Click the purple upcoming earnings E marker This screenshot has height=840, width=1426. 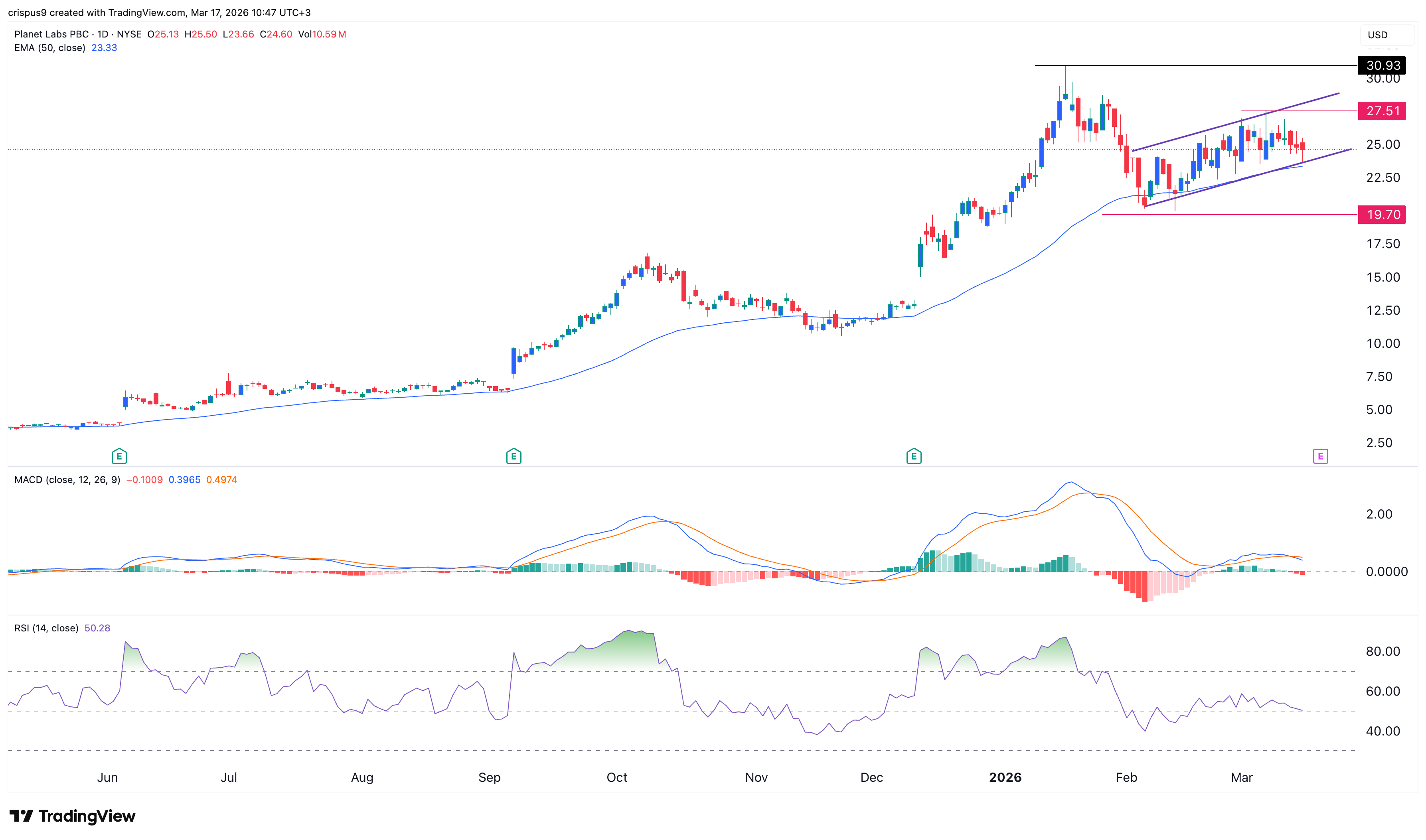tap(1320, 456)
